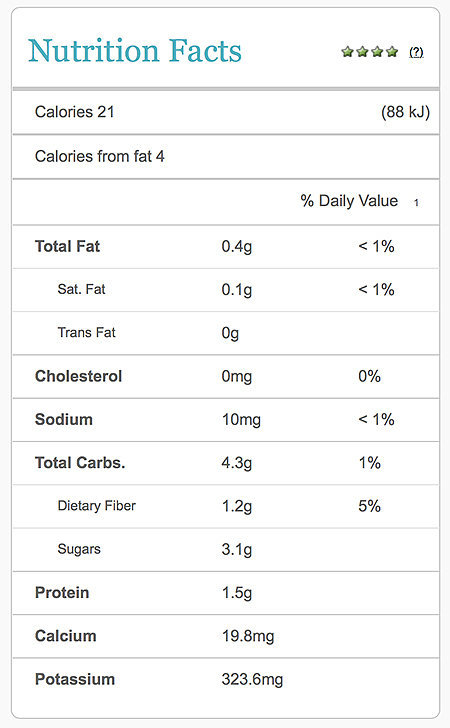450x728 pixels.
Task: Click the Sugars 3.1g amount
Action: [x=237, y=550]
